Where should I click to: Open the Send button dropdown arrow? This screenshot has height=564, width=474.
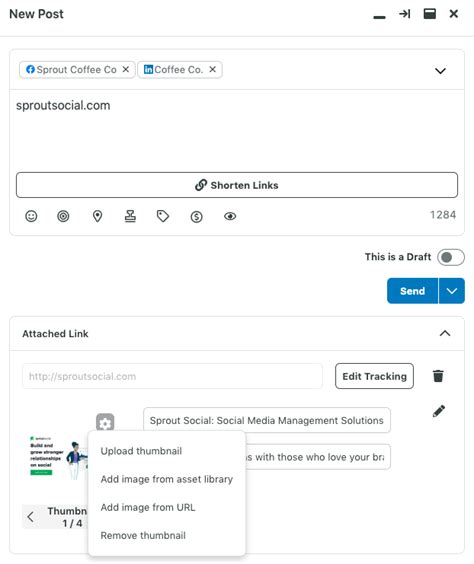pos(452,291)
